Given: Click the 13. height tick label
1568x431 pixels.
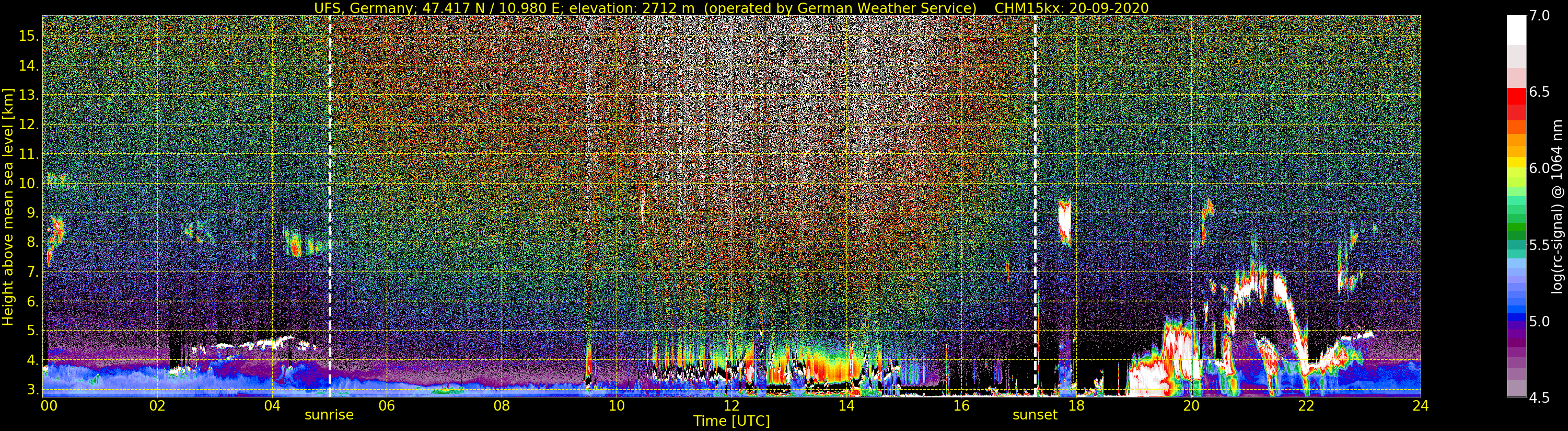Looking at the screenshot, I should point(29,95).
